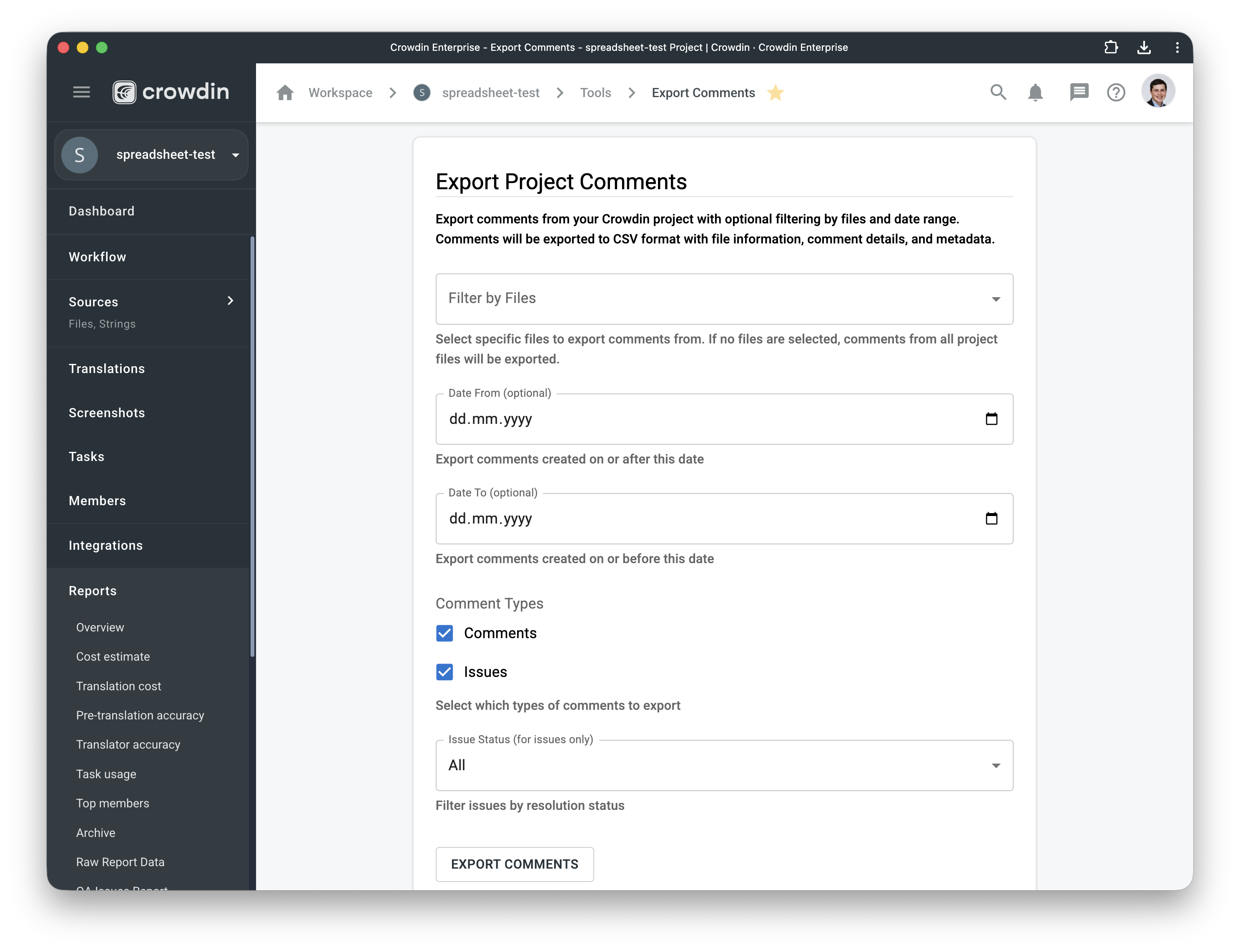Expand the spreadsheet-test project switcher
The height and width of the screenshot is (952, 1240).
point(151,155)
